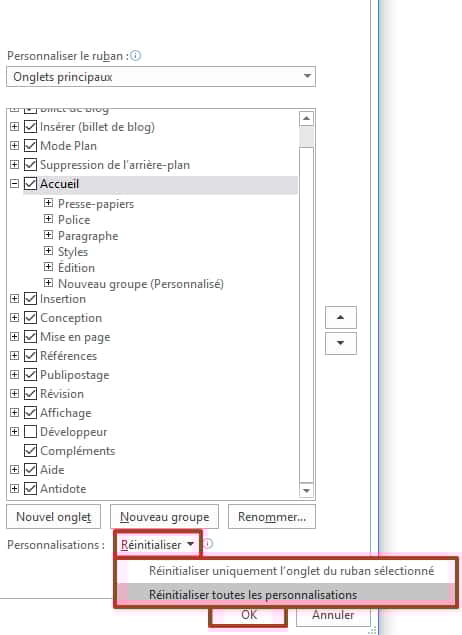The height and width of the screenshot is (635, 462).
Task: Uncheck the Compléments checkbox
Action: 30,451
